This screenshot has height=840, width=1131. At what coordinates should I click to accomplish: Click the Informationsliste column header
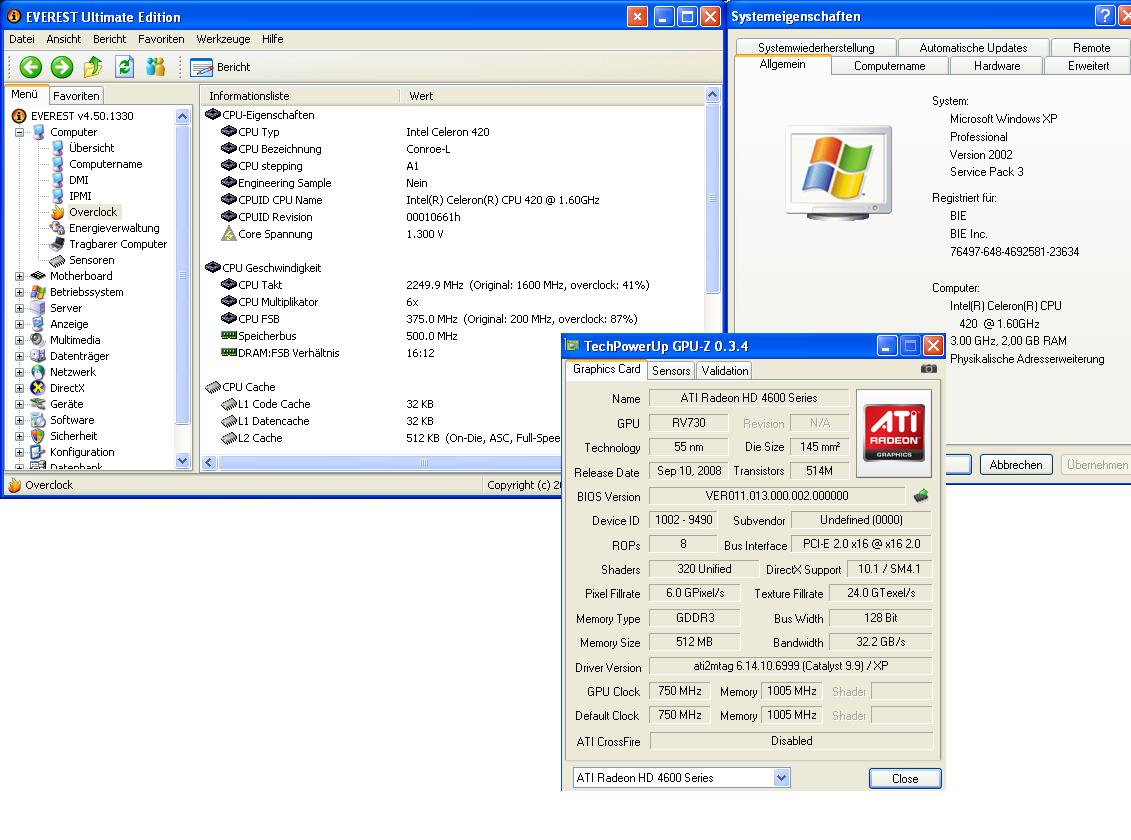(299, 96)
